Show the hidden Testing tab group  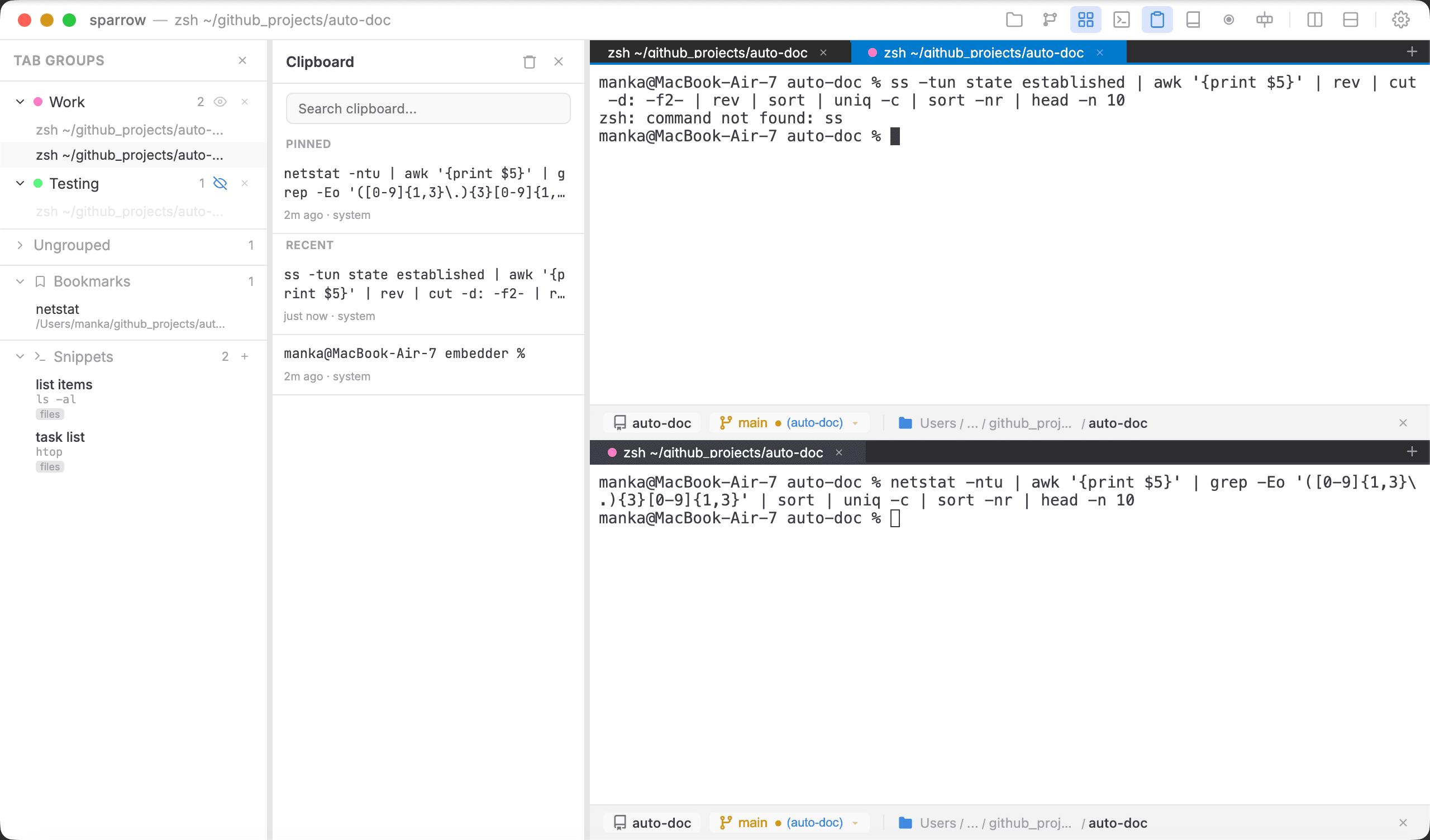click(220, 183)
